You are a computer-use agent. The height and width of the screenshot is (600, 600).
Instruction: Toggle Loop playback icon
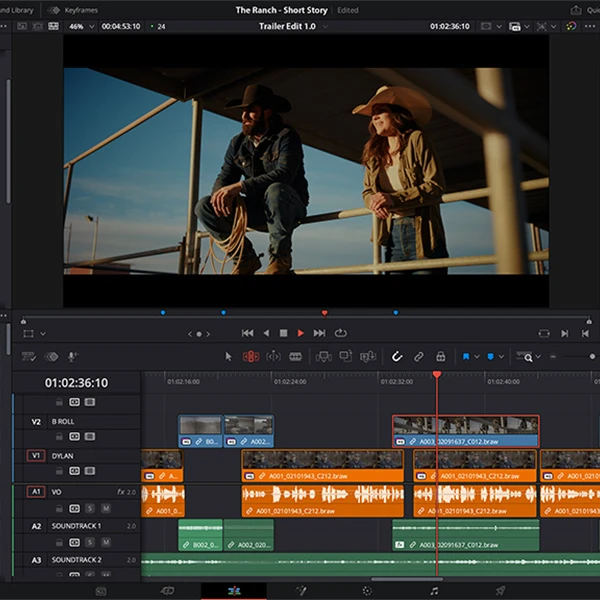click(x=341, y=333)
